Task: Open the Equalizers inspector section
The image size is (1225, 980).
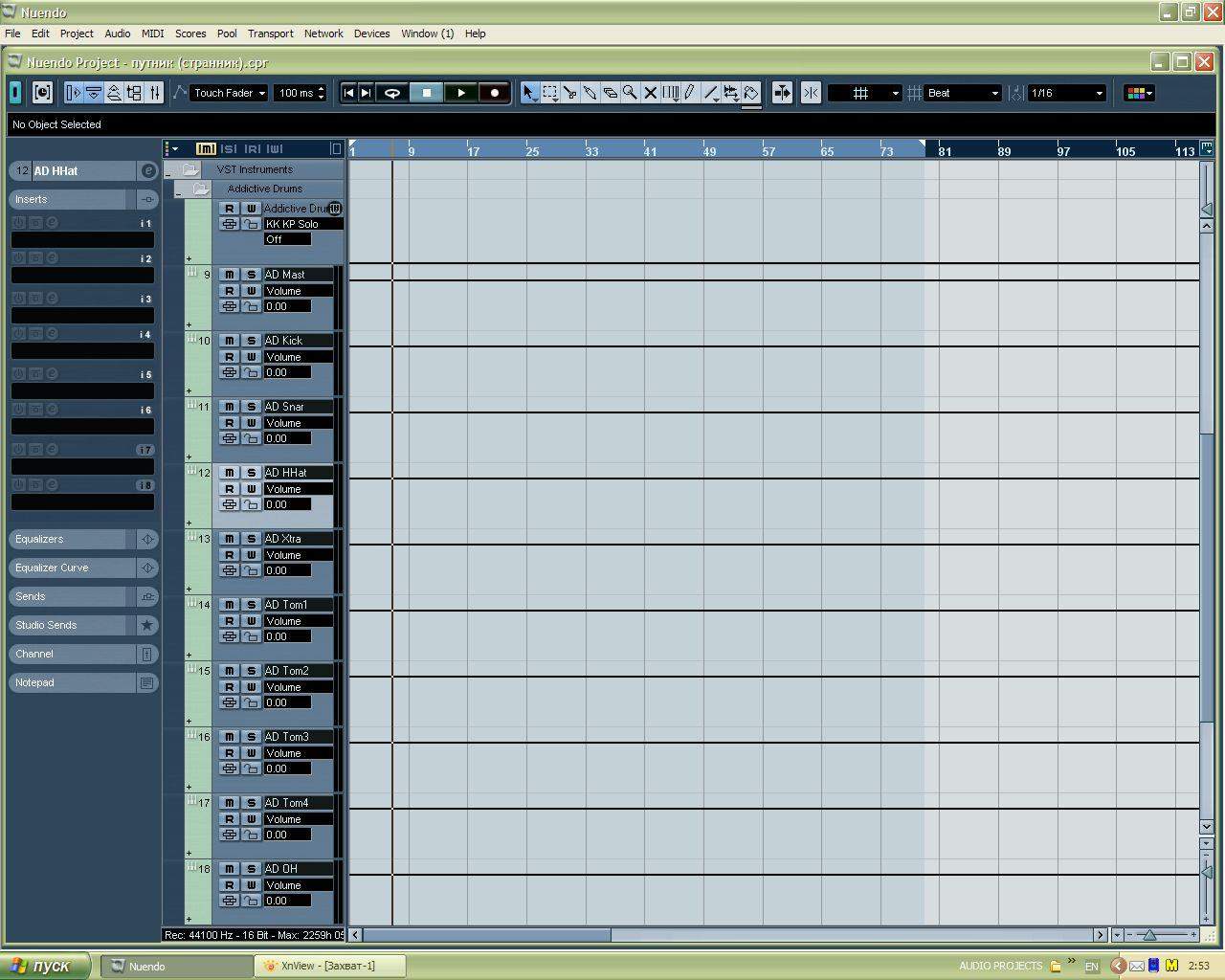Action: 70,540
